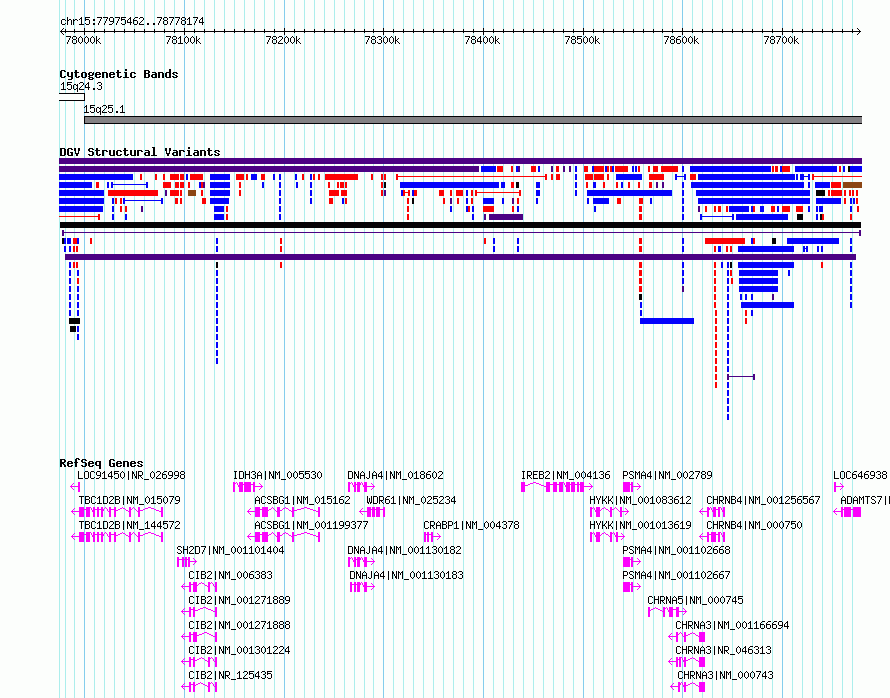Click the brown variant at the far right

pos(853,185)
